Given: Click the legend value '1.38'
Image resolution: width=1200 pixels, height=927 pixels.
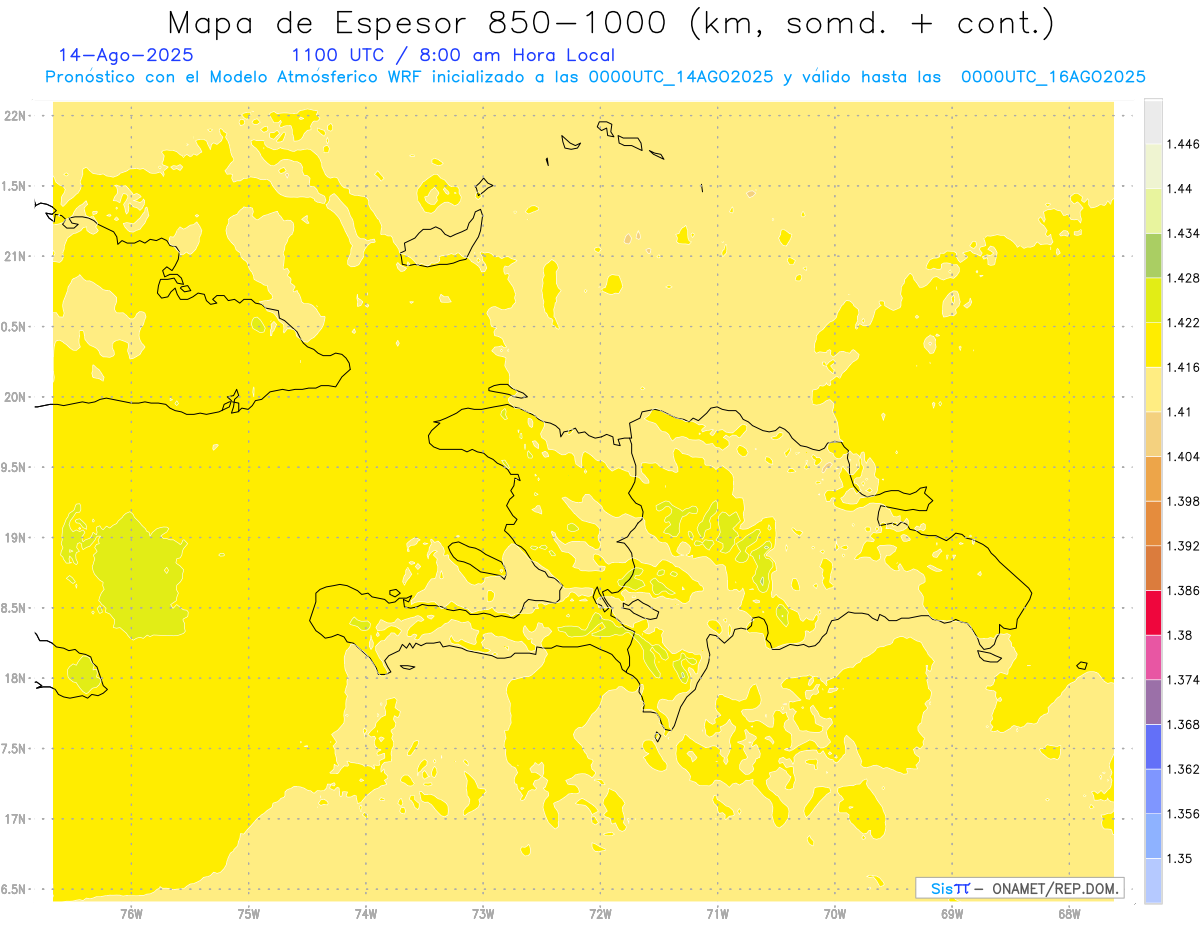Looking at the screenshot, I should click(x=1180, y=635).
